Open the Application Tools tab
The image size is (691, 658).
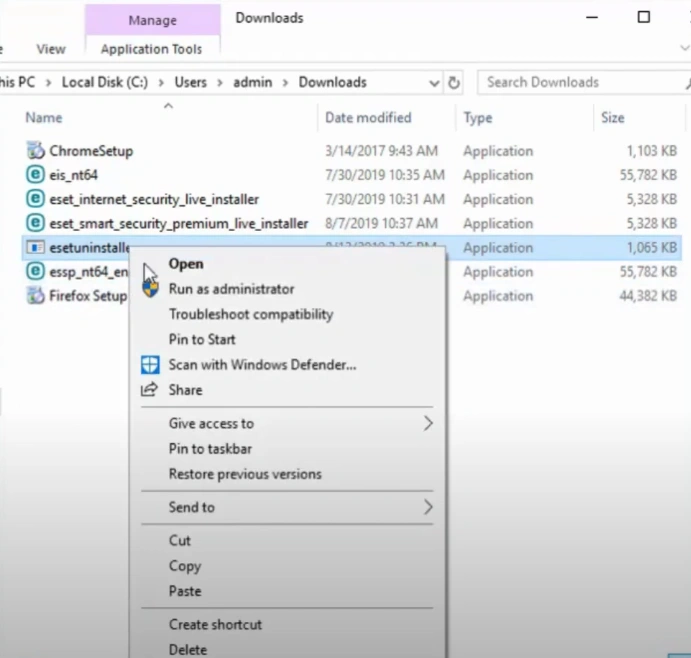[151, 49]
